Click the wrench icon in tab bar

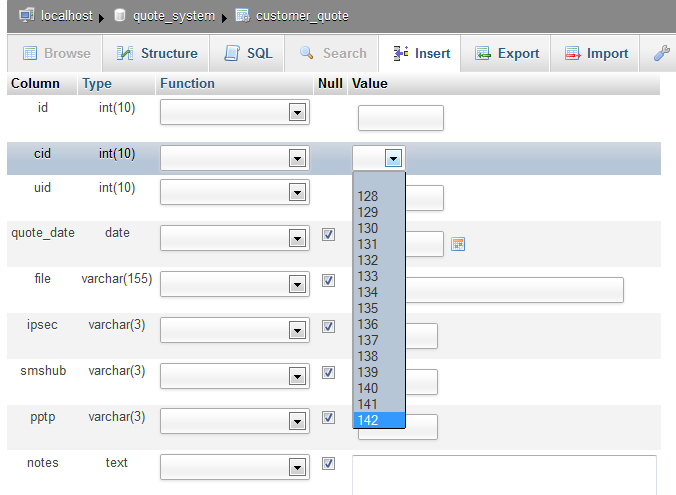tap(662, 54)
